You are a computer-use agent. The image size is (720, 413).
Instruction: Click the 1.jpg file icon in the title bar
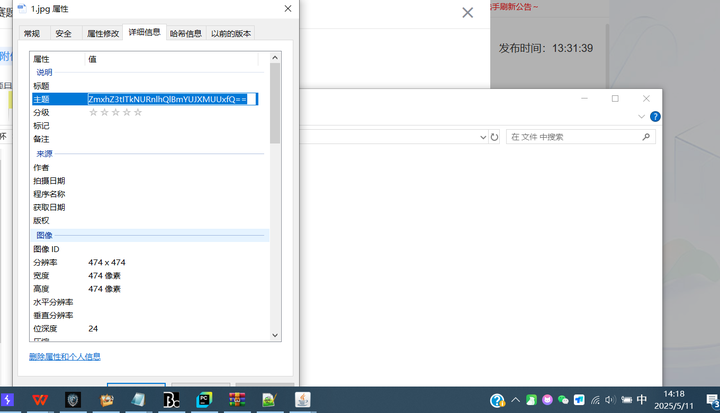(x=22, y=8)
